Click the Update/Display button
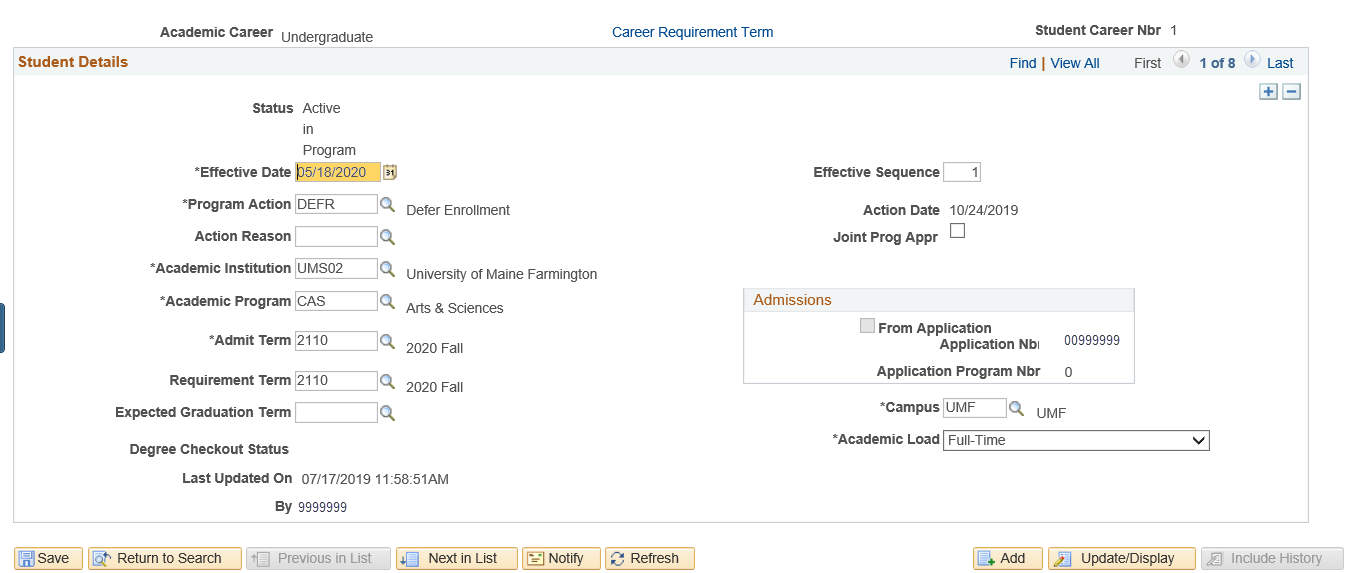Image resolution: width=1352 pixels, height=573 pixels. [1122, 558]
